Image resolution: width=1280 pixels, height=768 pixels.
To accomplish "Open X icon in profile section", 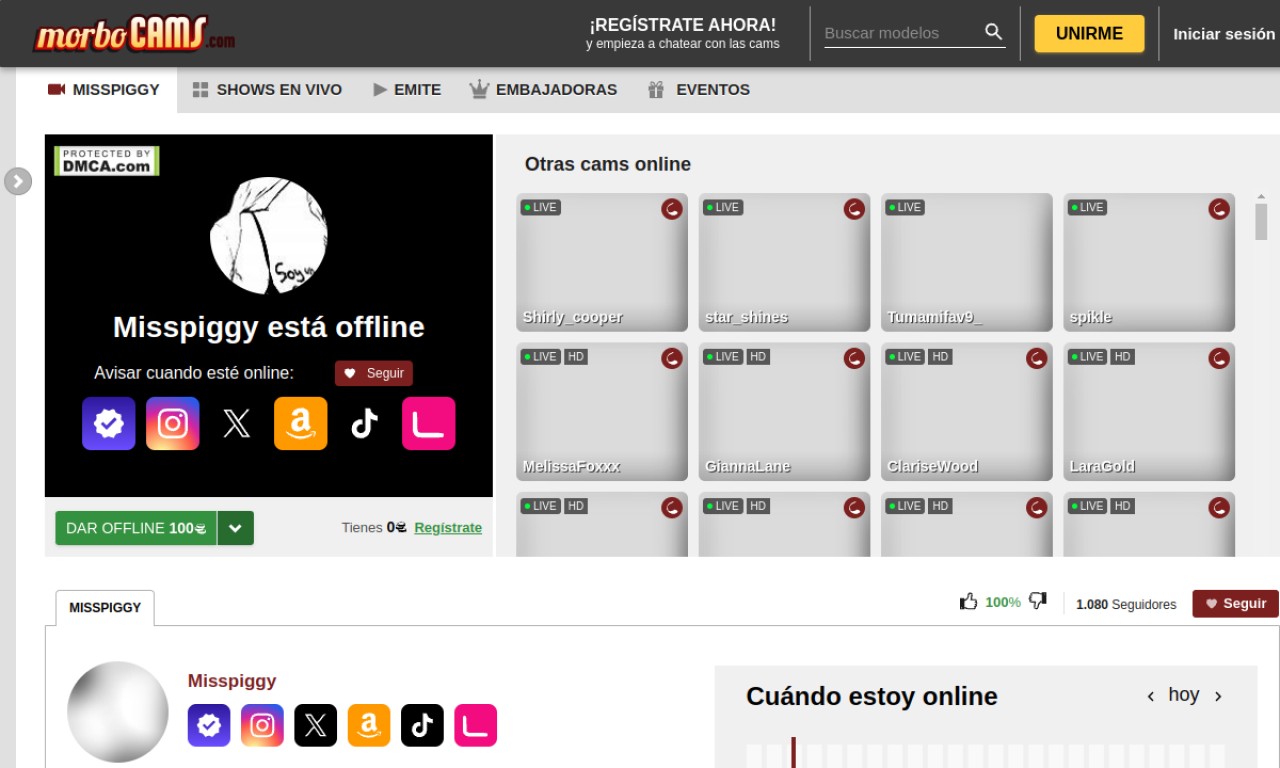I will click(x=316, y=725).
